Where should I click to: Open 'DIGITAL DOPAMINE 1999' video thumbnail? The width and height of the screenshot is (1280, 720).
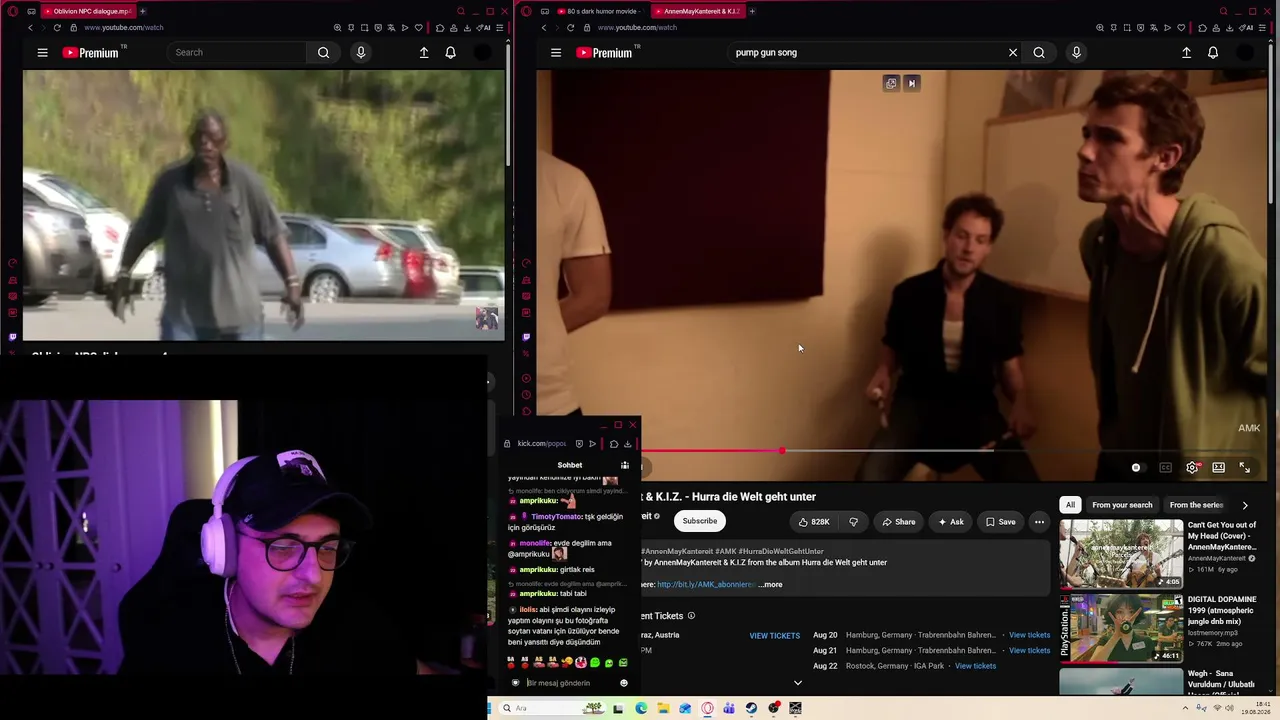click(1121, 628)
